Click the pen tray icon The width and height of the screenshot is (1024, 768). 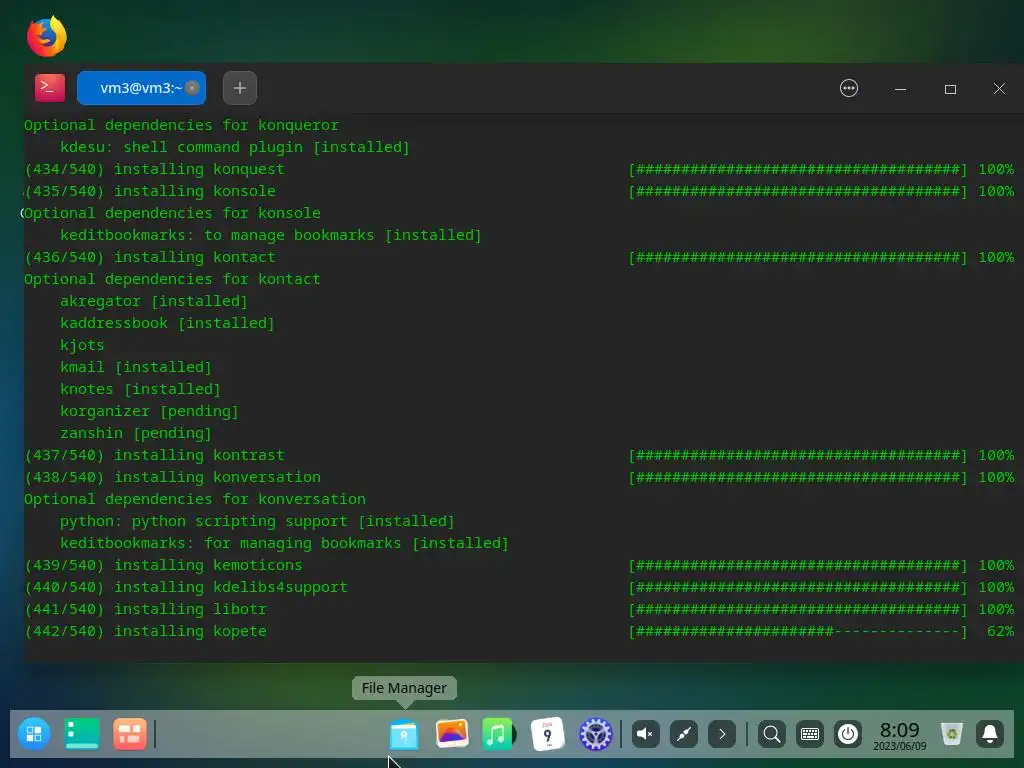(684, 734)
